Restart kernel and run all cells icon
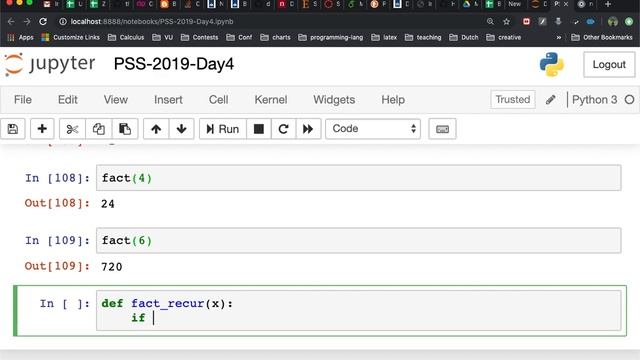The image size is (640, 360). tap(308, 129)
